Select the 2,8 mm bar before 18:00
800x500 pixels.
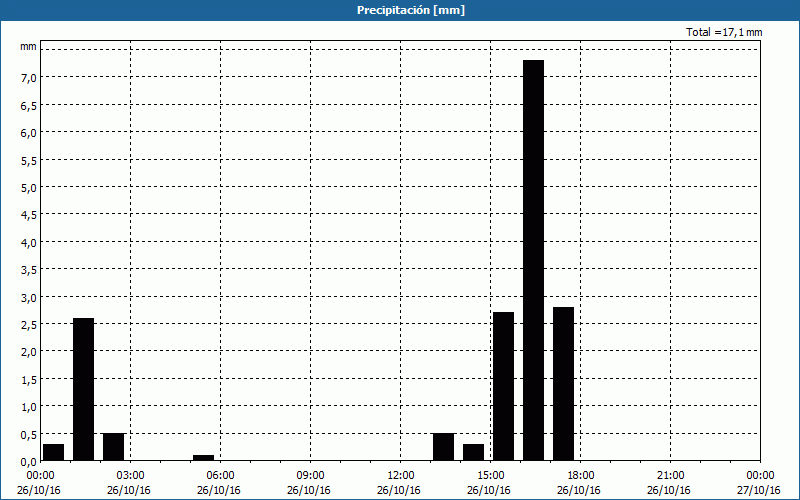point(563,384)
